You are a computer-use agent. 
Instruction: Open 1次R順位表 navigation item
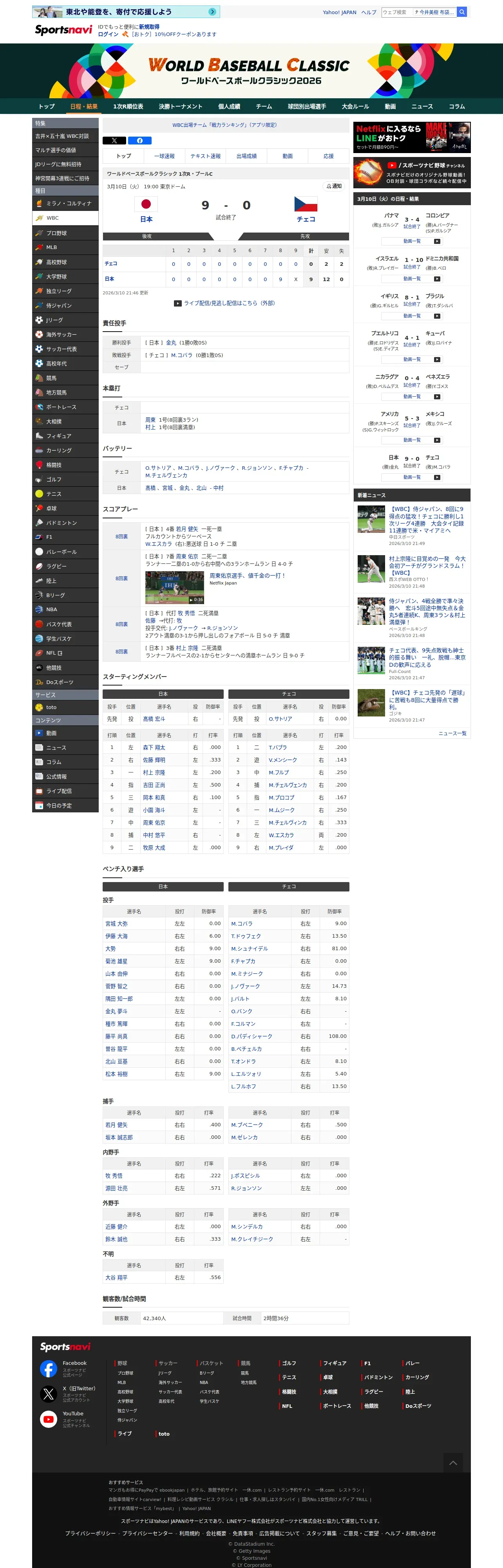click(x=128, y=106)
